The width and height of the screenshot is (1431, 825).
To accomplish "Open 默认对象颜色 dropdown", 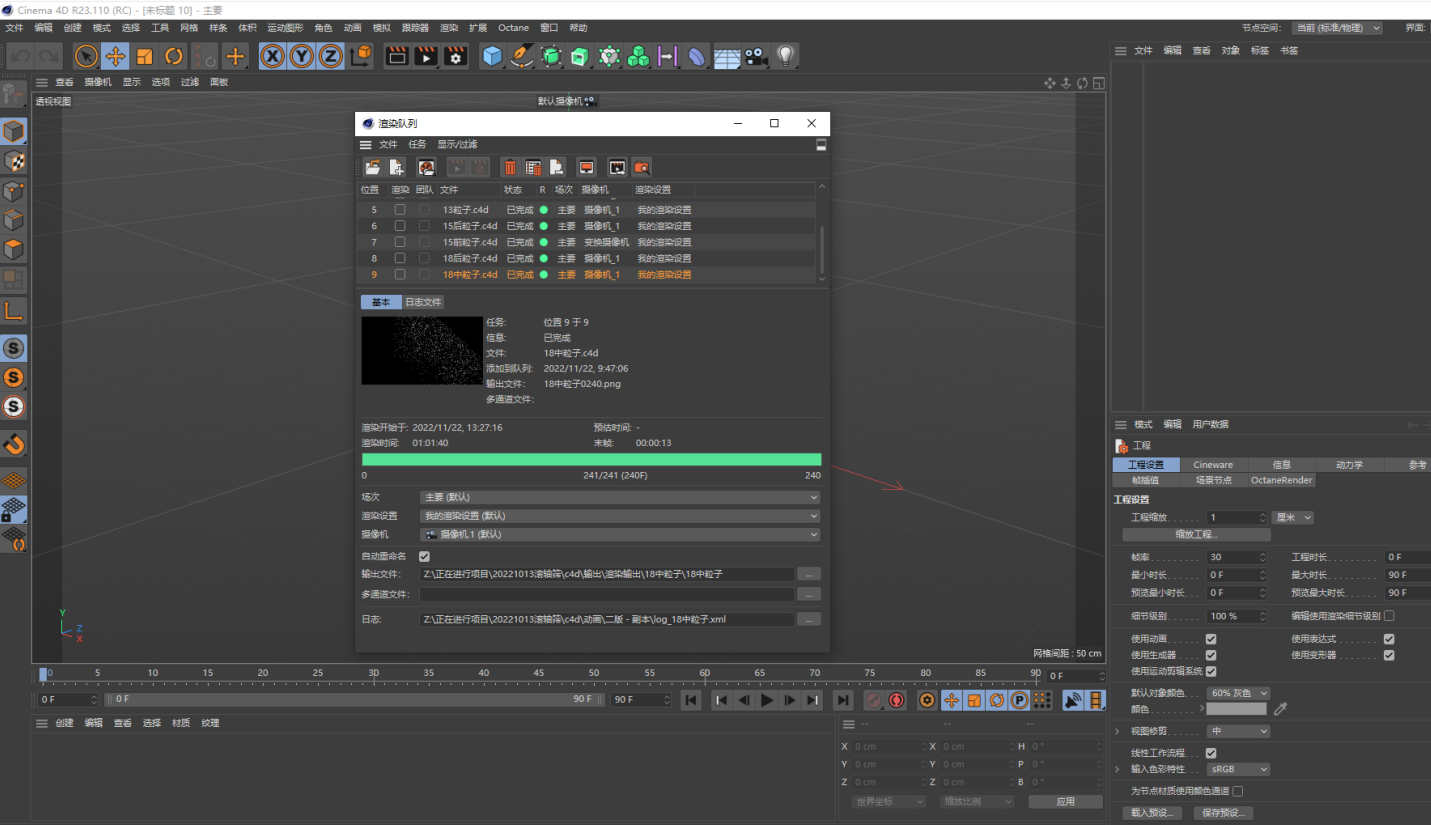I will point(1238,693).
